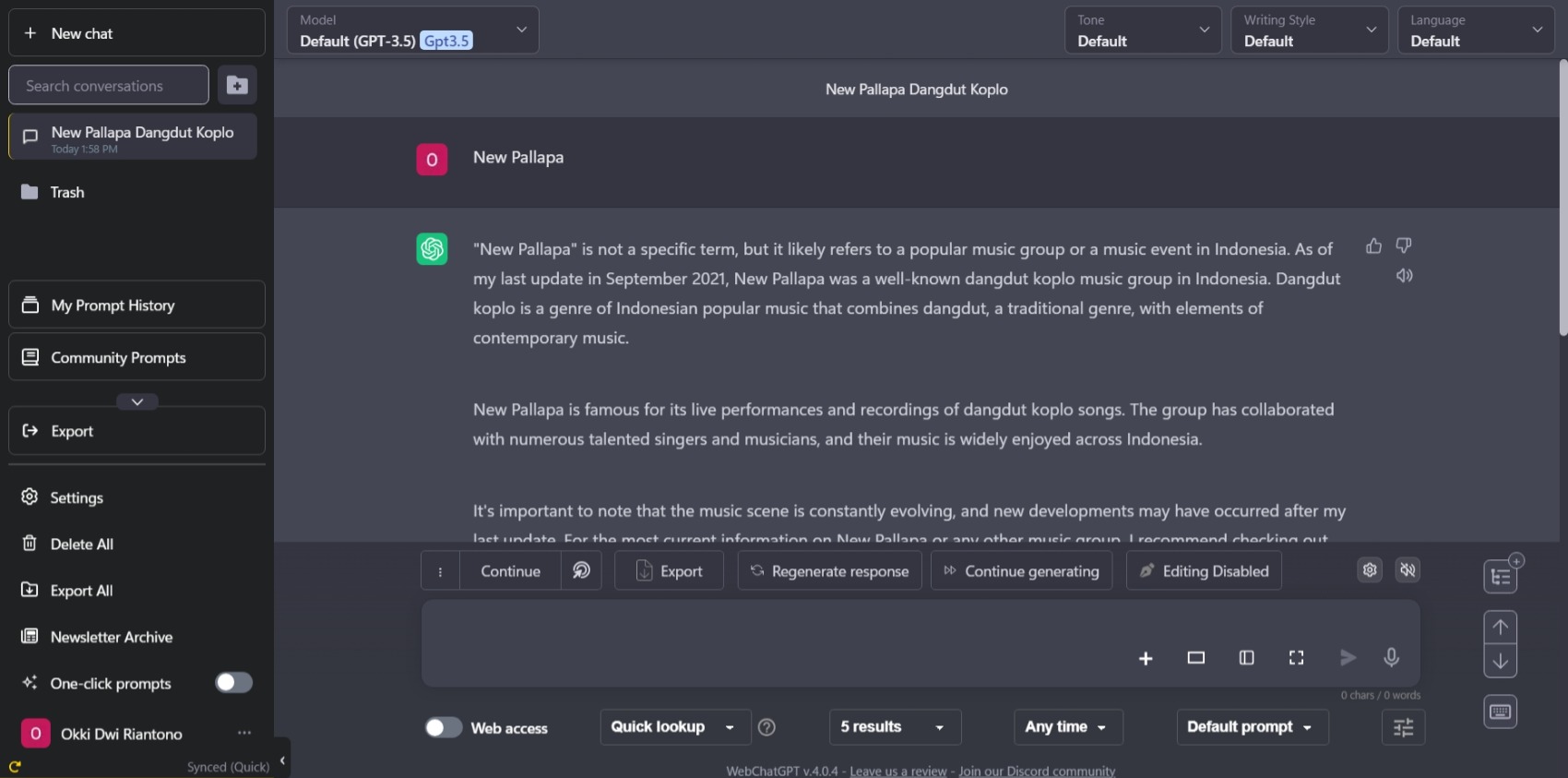Viewport: 1568px width, 778px height.
Task: Click the wide rectangle layout icon
Action: [x=1196, y=658]
